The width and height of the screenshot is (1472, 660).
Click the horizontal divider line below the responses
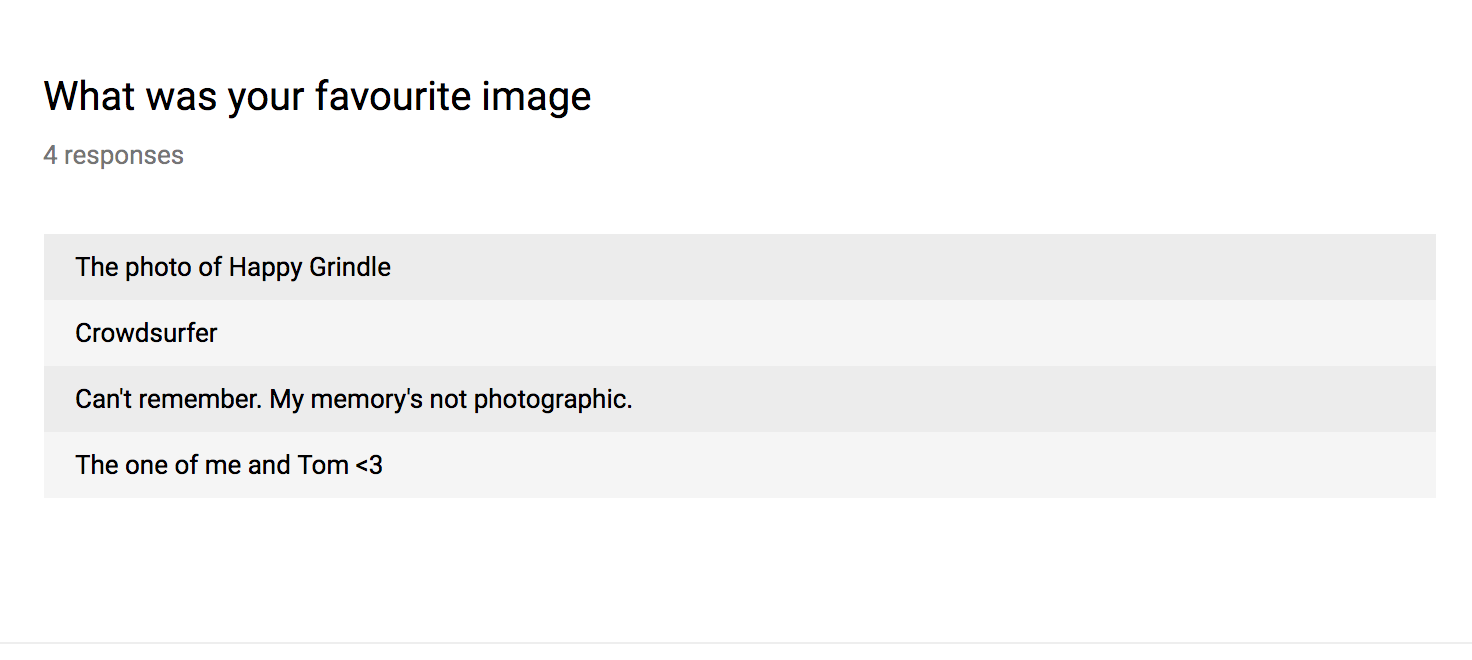tap(736, 642)
